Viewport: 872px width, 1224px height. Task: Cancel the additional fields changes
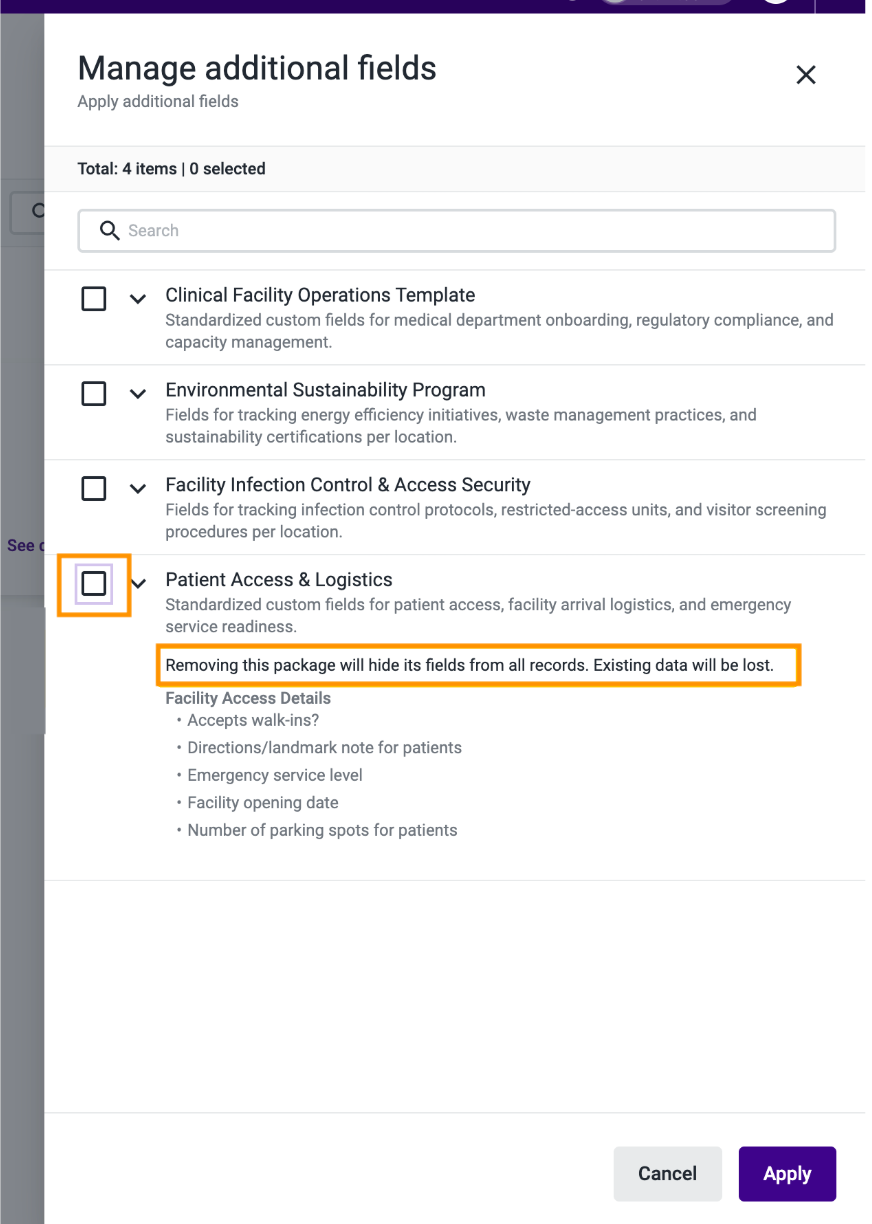(668, 1174)
